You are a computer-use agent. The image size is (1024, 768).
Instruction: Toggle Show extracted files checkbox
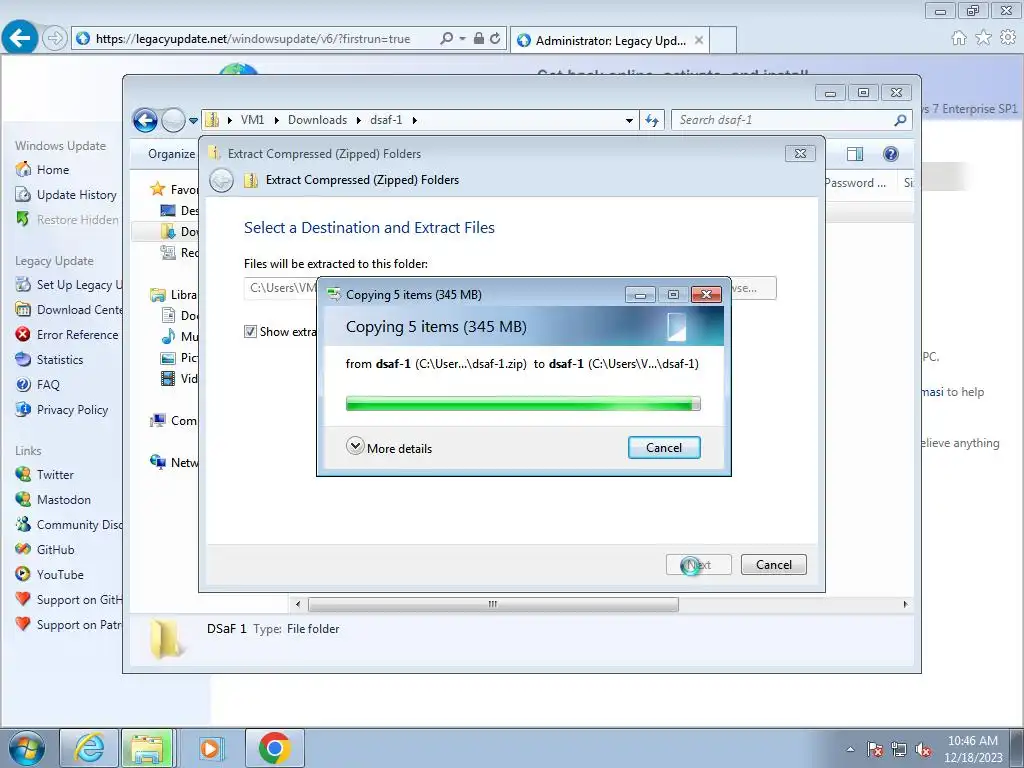(250, 332)
